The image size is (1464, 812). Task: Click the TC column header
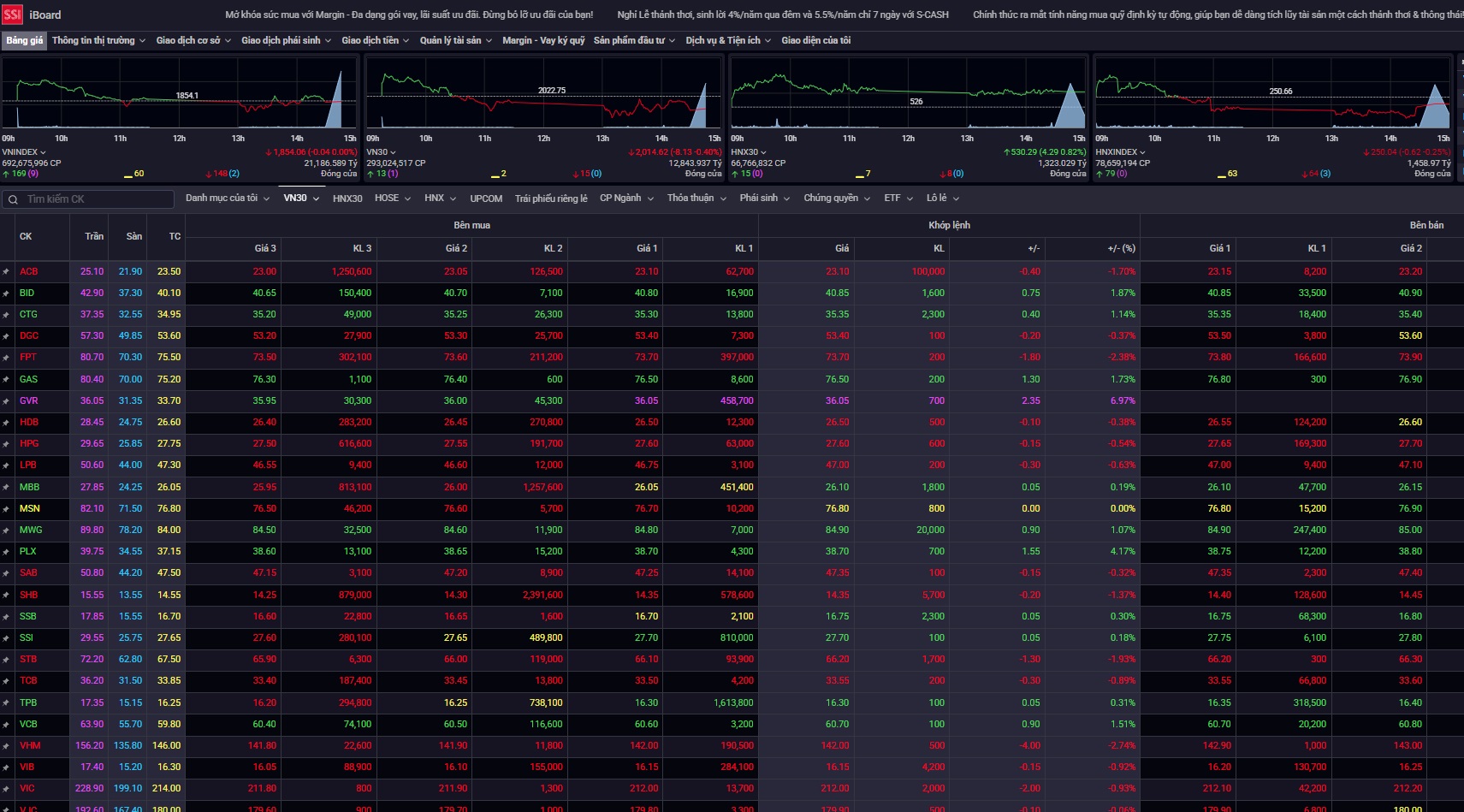175,237
